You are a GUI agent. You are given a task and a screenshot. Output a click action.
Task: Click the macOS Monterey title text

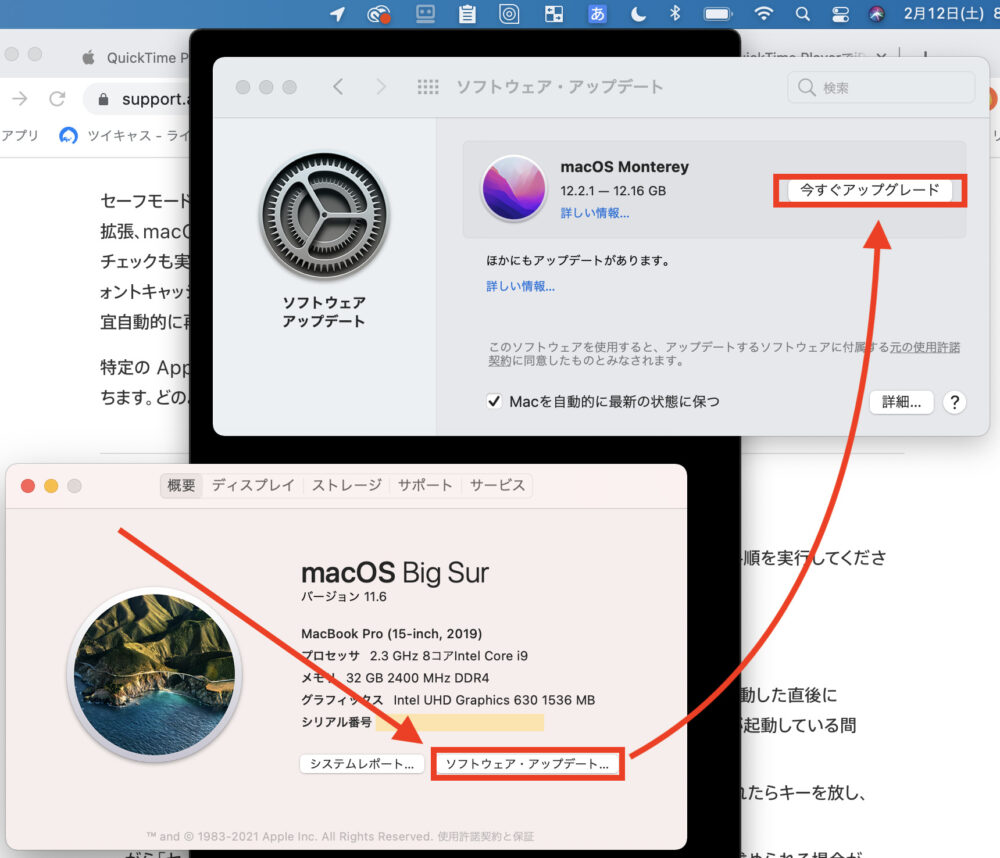pyautogui.click(x=624, y=166)
